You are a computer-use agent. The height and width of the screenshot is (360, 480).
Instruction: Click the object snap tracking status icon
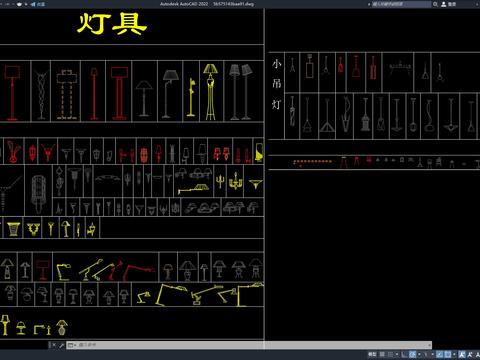click(x=439, y=354)
